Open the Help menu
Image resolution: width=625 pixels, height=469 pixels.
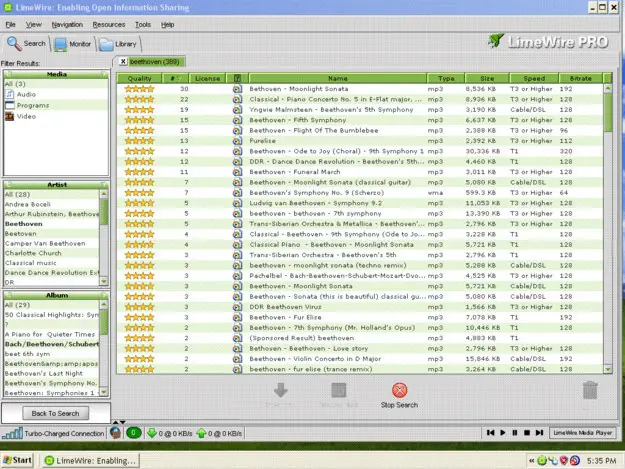pyautogui.click(x=167, y=25)
